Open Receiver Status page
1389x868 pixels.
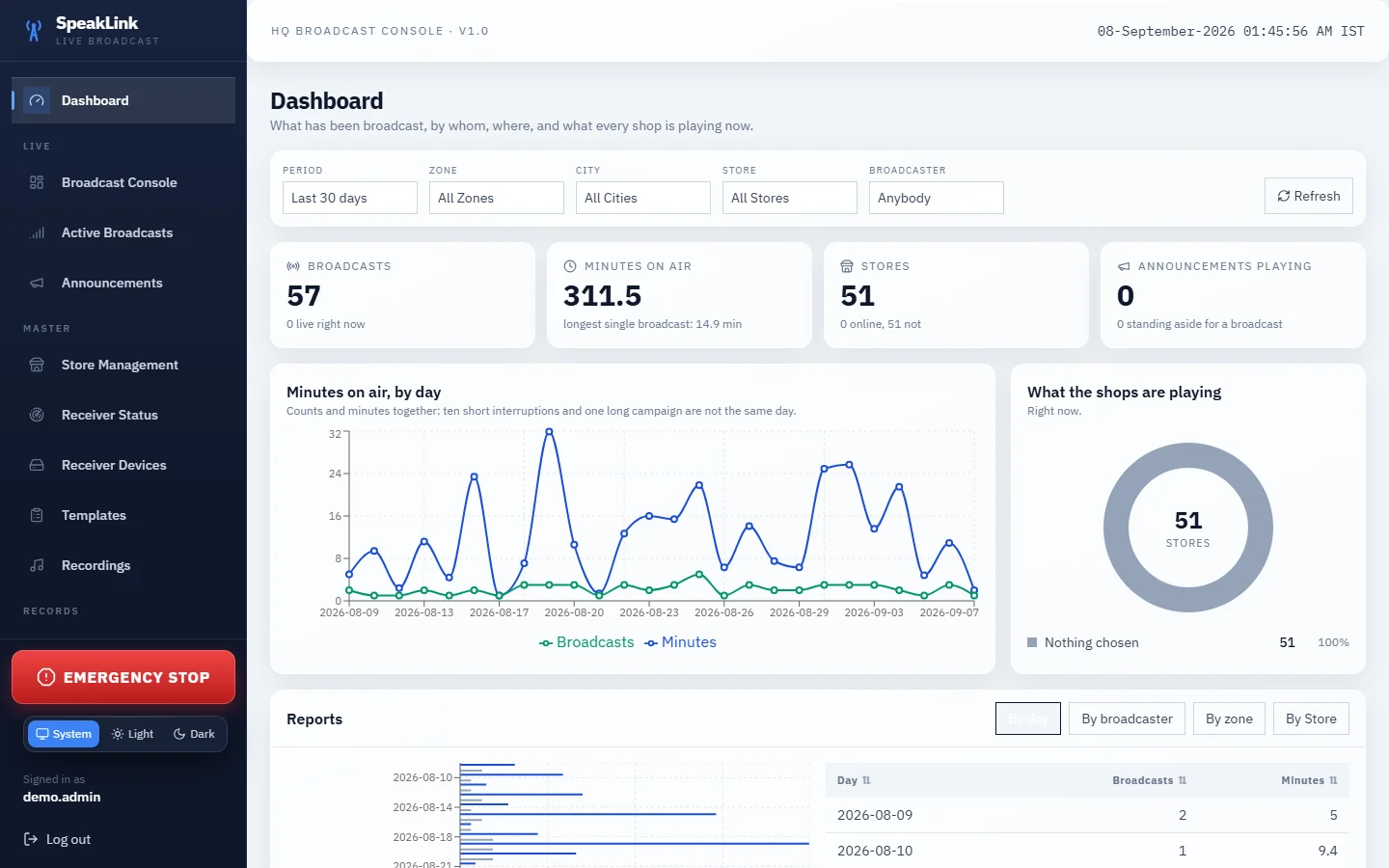123,415
